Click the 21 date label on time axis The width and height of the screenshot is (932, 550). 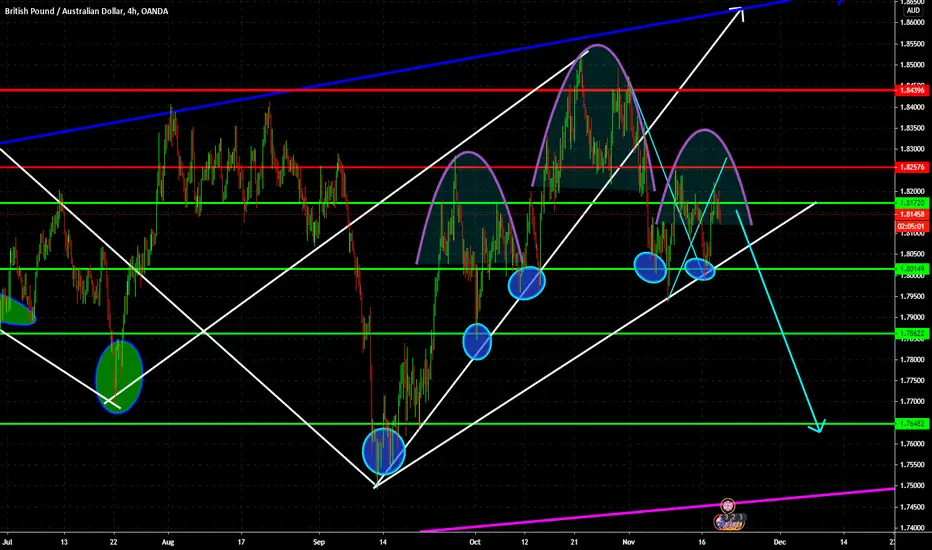[x=574, y=542]
